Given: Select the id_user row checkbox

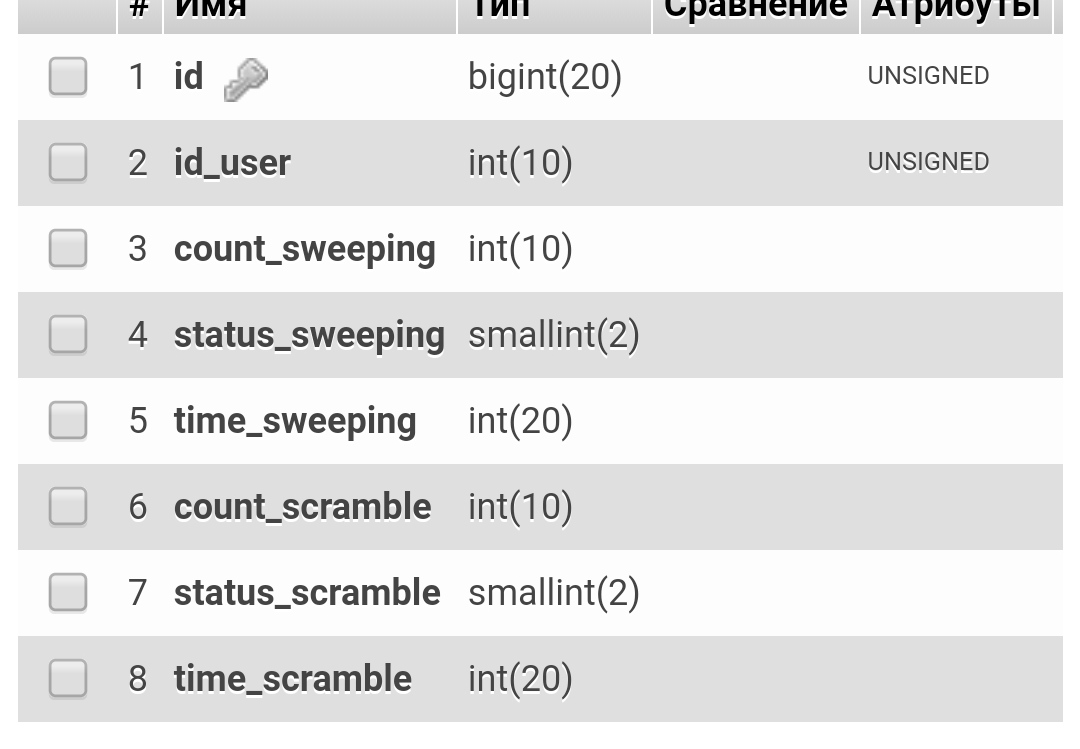Looking at the screenshot, I should [x=68, y=163].
